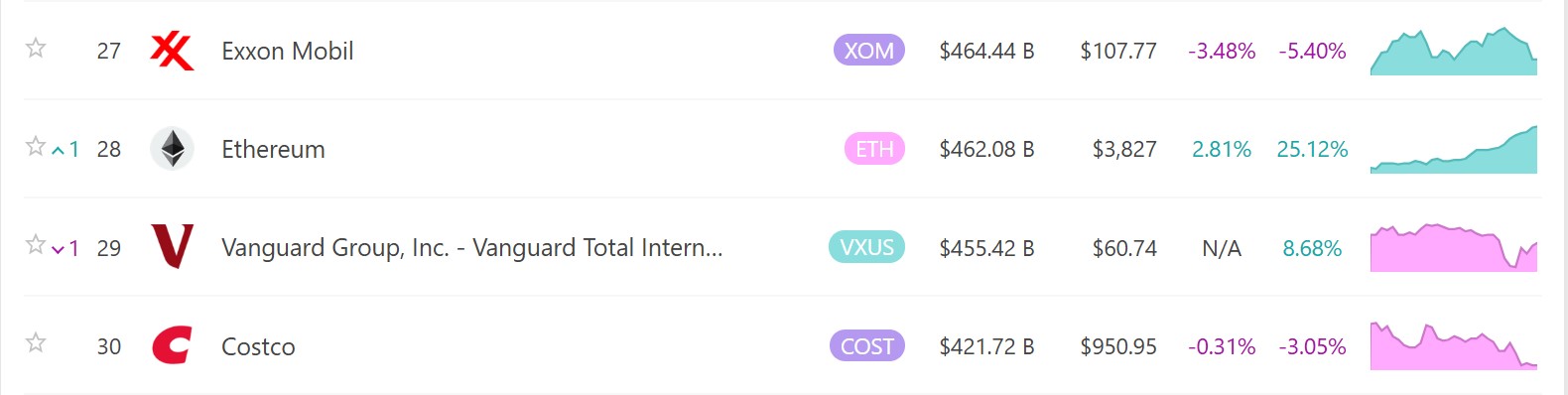1568x395 pixels.
Task: Toggle the Ethereum favorite star
Action: pos(36,146)
